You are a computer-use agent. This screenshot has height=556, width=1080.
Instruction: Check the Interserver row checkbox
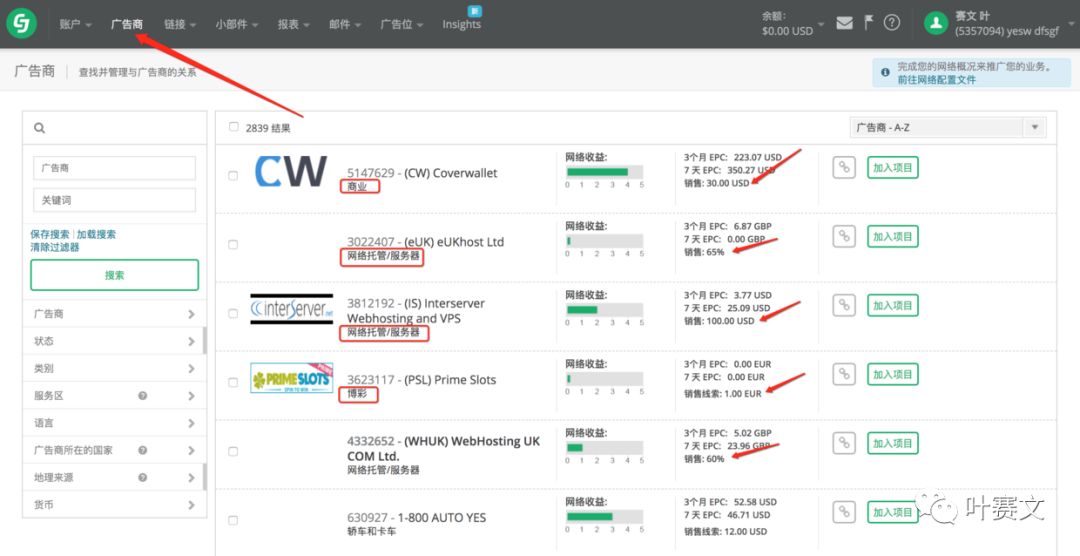(233, 313)
